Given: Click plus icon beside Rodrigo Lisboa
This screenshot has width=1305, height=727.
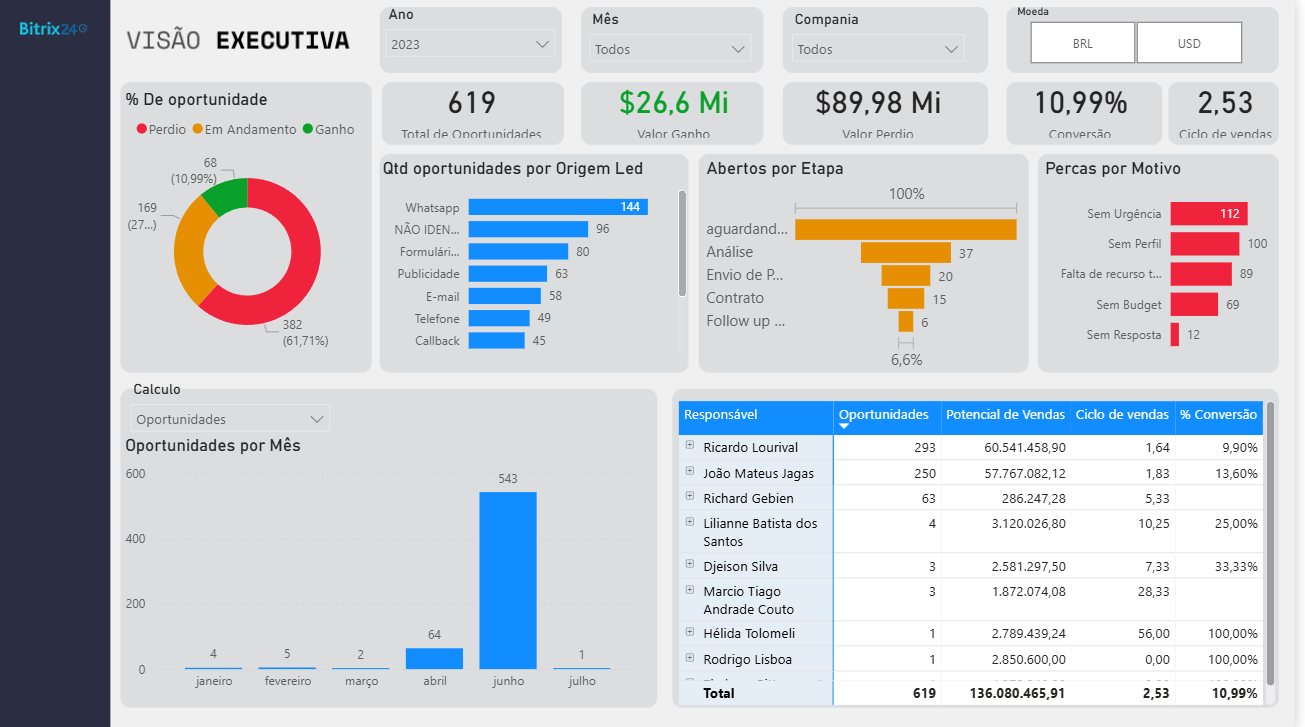Looking at the screenshot, I should point(690,658).
